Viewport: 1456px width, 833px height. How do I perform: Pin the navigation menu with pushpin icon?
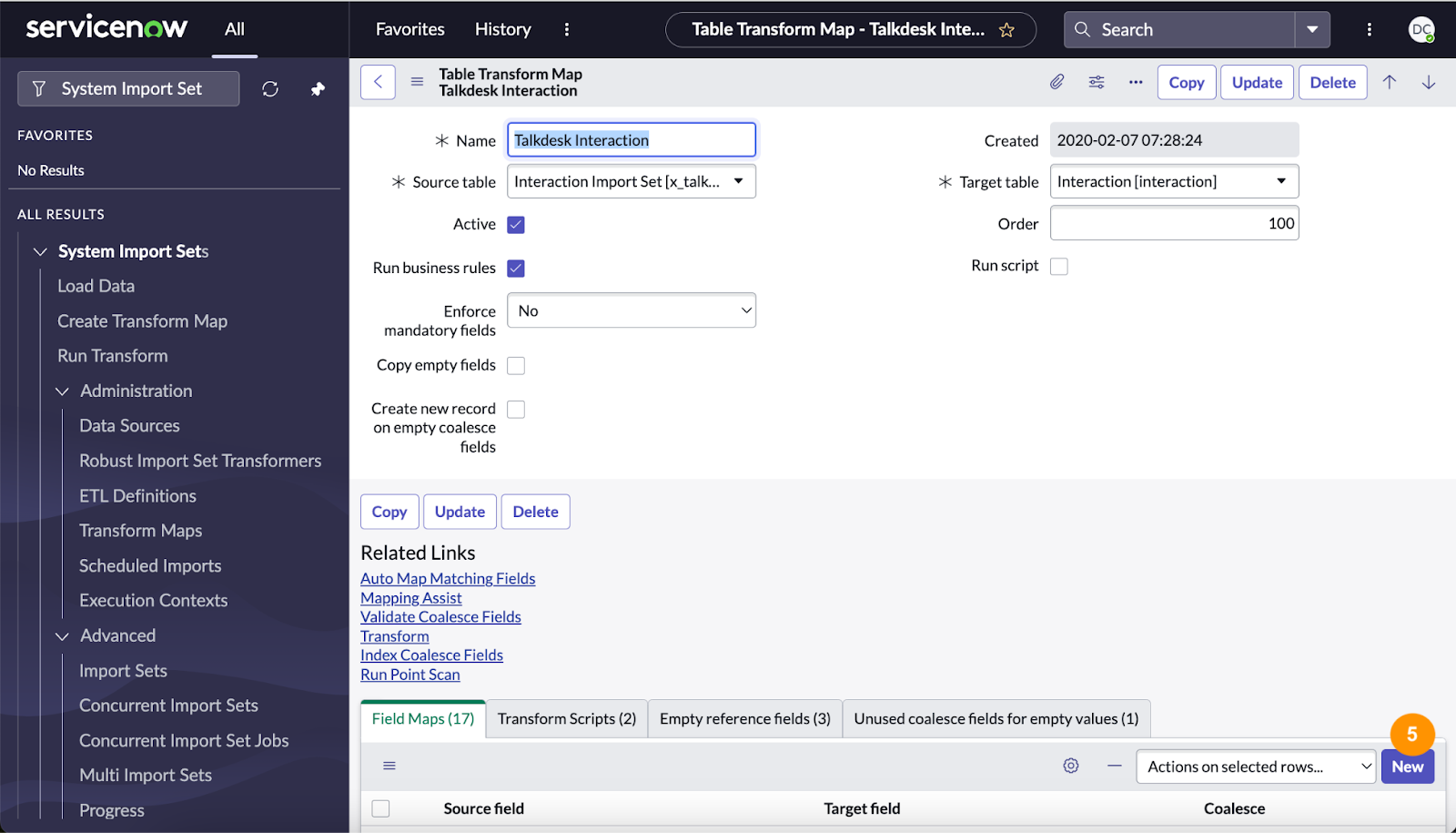[318, 89]
